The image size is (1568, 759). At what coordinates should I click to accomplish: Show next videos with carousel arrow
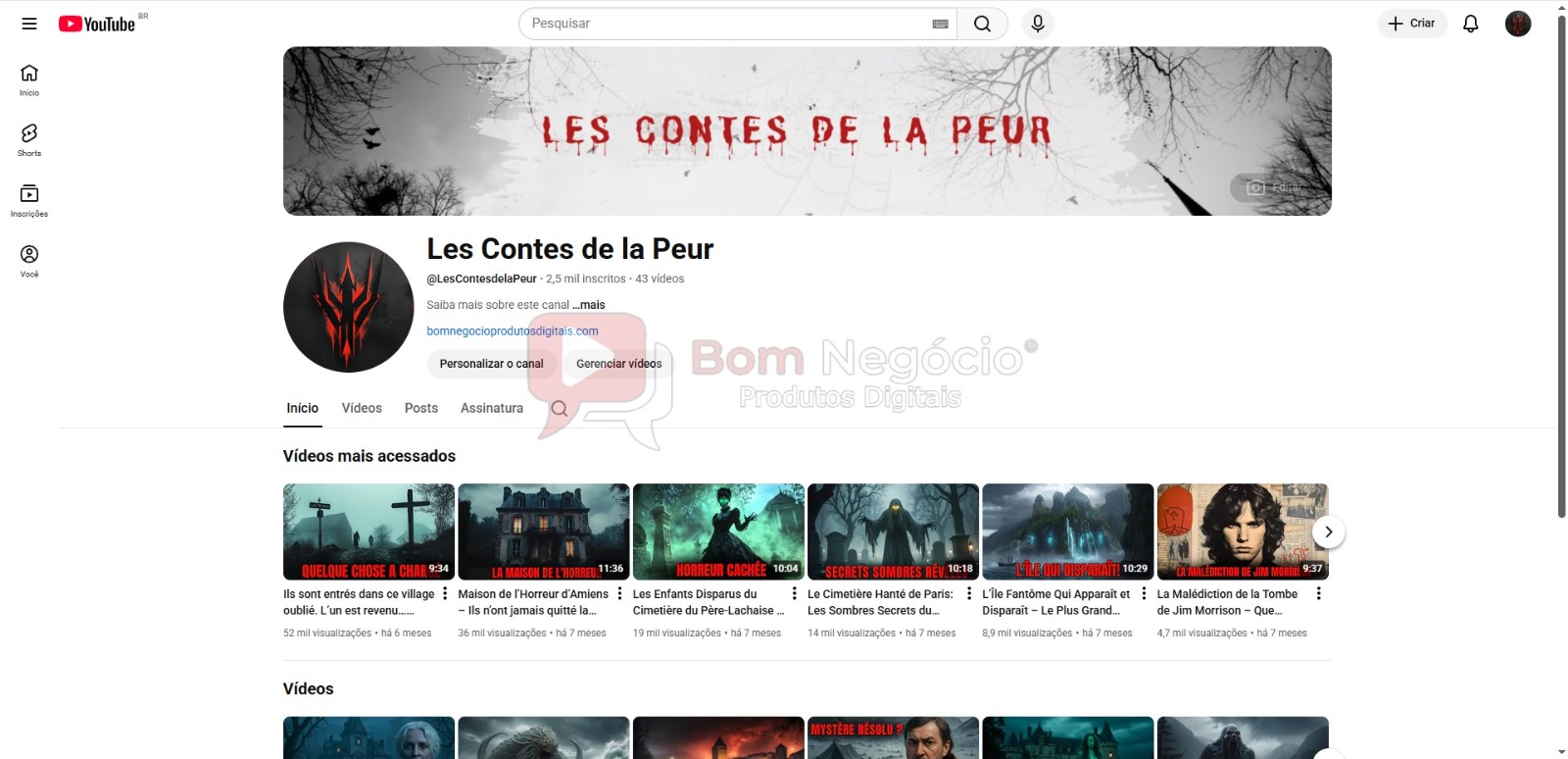tap(1328, 531)
